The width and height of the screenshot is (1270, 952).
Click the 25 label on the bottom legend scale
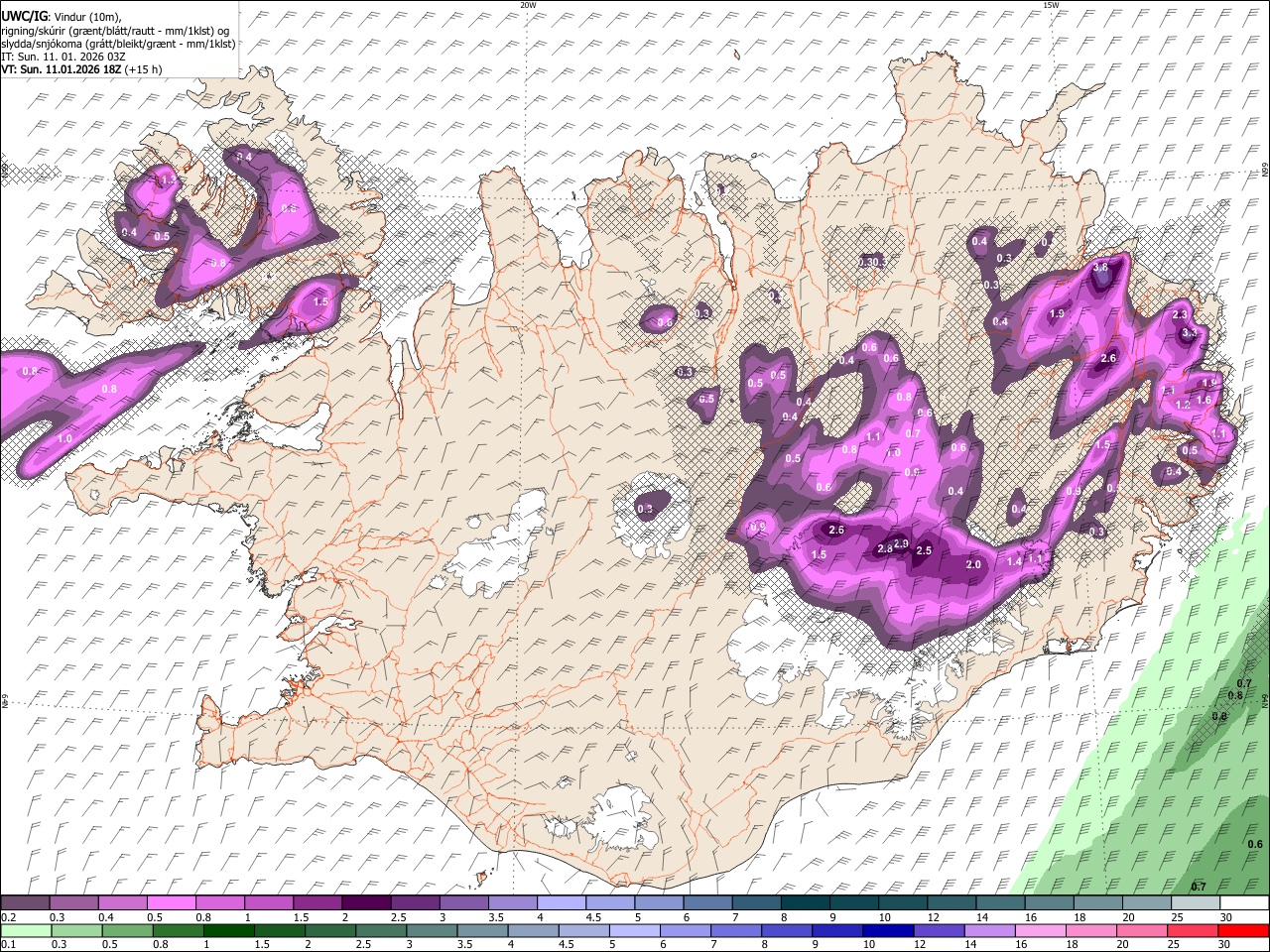(x=1176, y=945)
